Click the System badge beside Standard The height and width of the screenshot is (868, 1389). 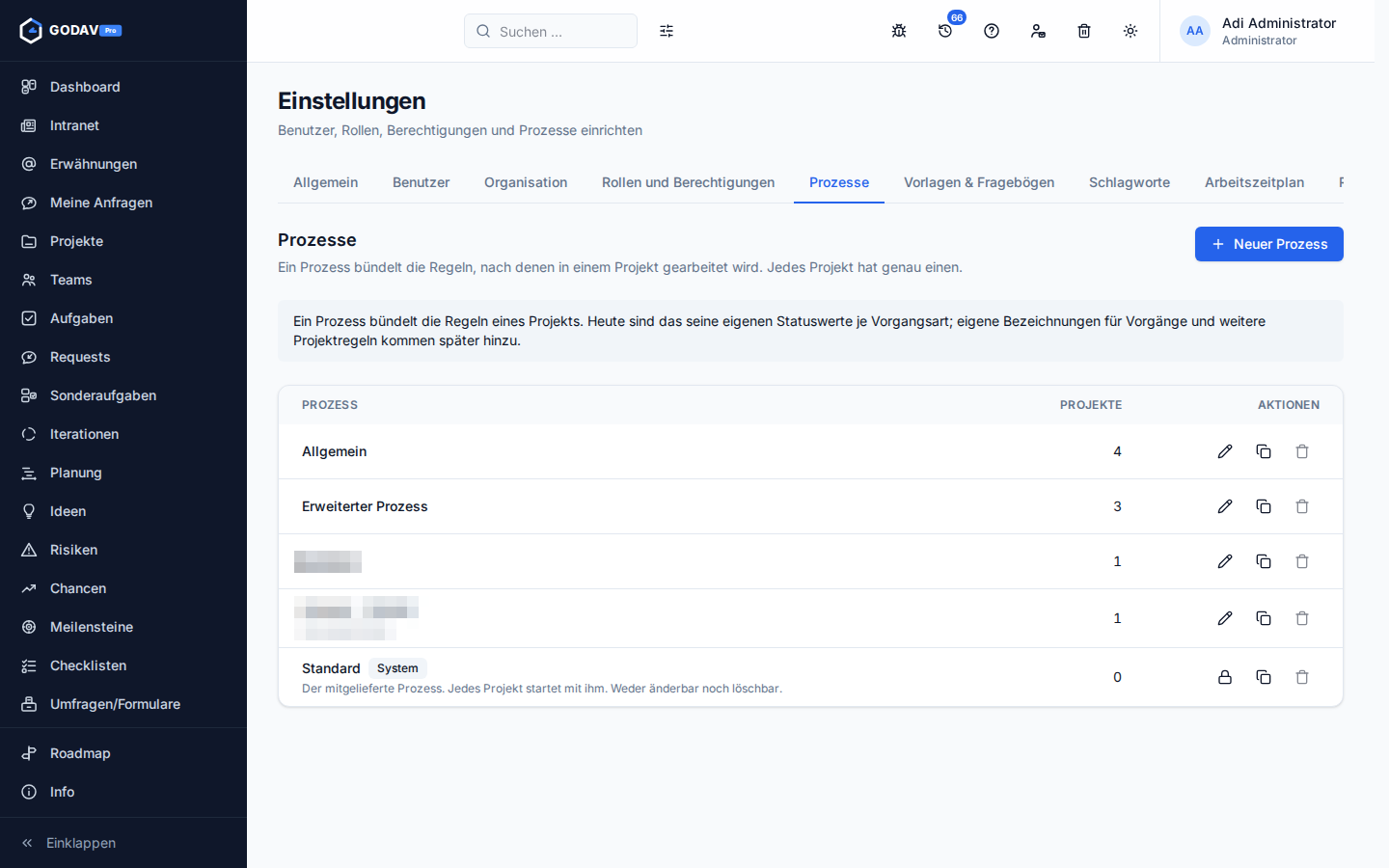(x=397, y=668)
